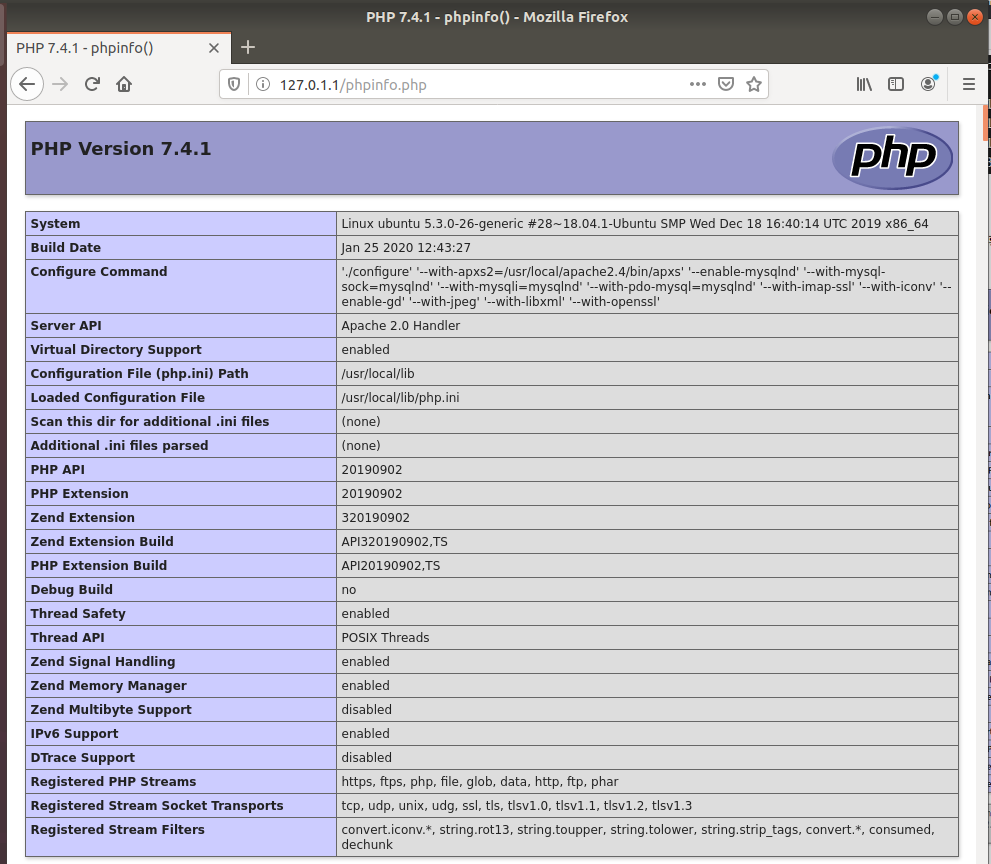Show site information icon
This screenshot has width=991, height=864.
(263, 84)
